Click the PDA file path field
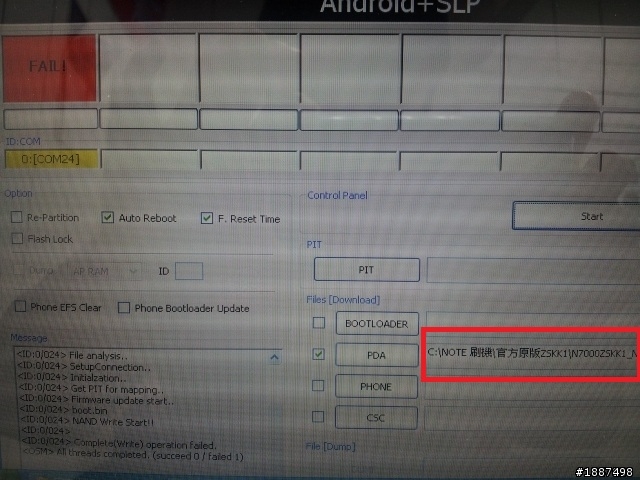Viewport: 640px width, 480px height. pos(532,353)
